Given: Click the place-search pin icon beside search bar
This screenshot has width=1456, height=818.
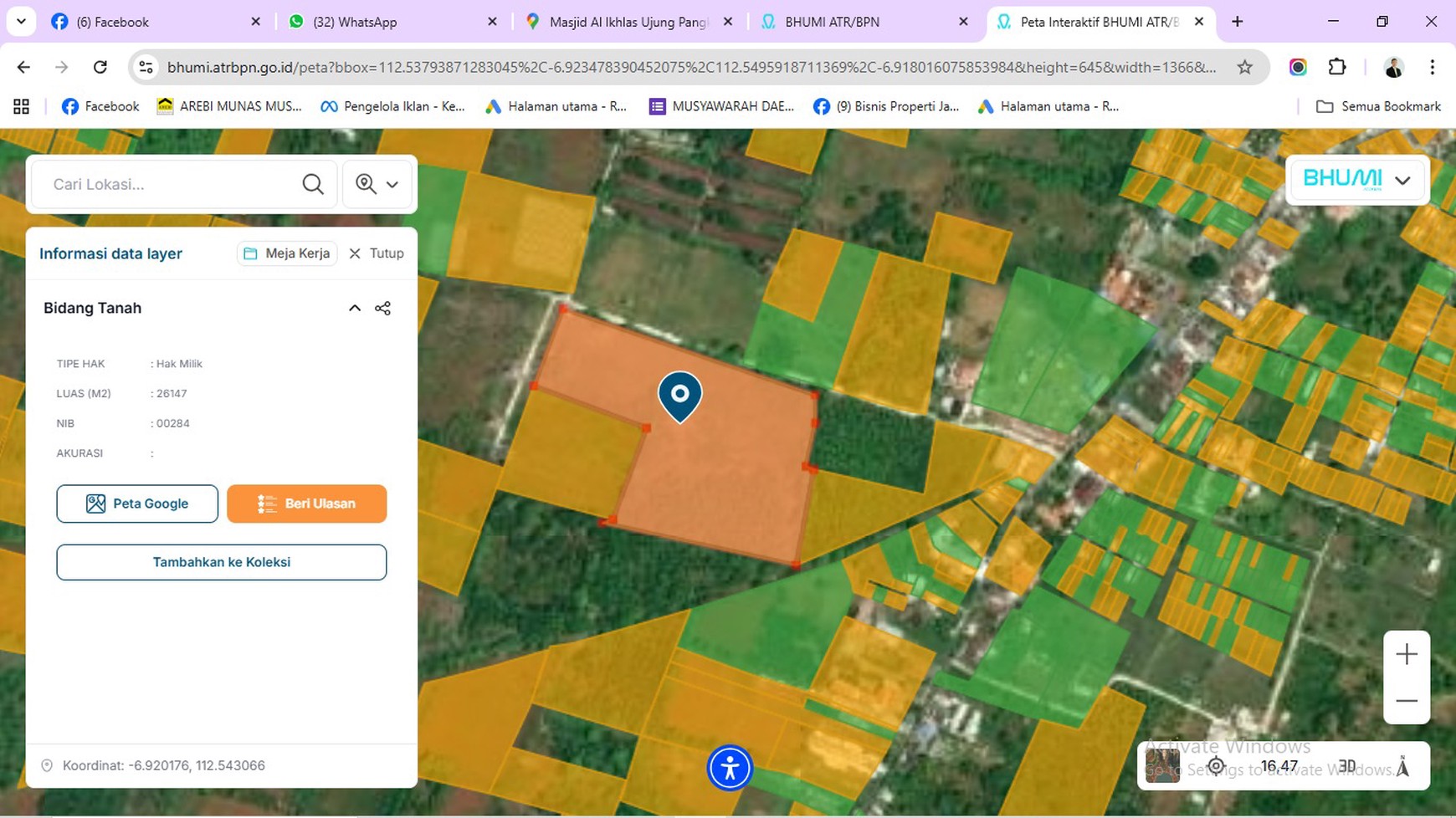Looking at the screenshot, I should (367, 183).
